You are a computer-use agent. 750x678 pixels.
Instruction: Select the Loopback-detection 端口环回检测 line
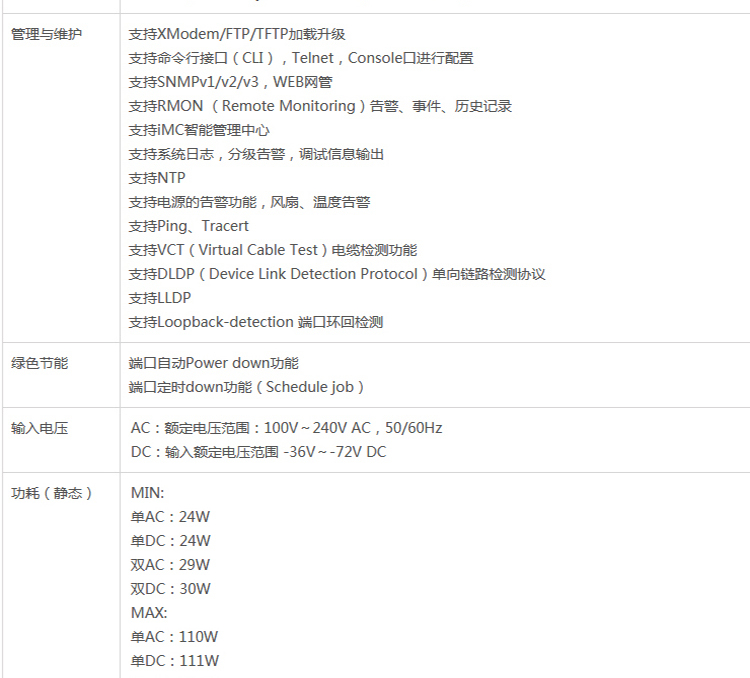coord(256,322)
